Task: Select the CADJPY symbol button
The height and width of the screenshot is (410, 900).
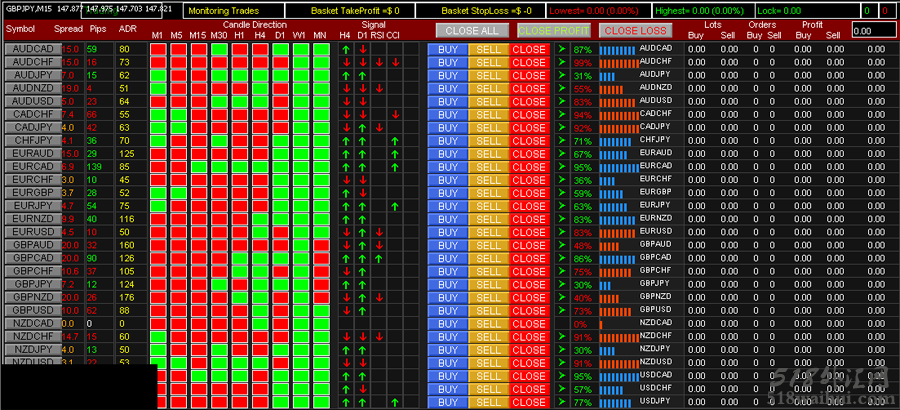Action: [x=33, y=127]
